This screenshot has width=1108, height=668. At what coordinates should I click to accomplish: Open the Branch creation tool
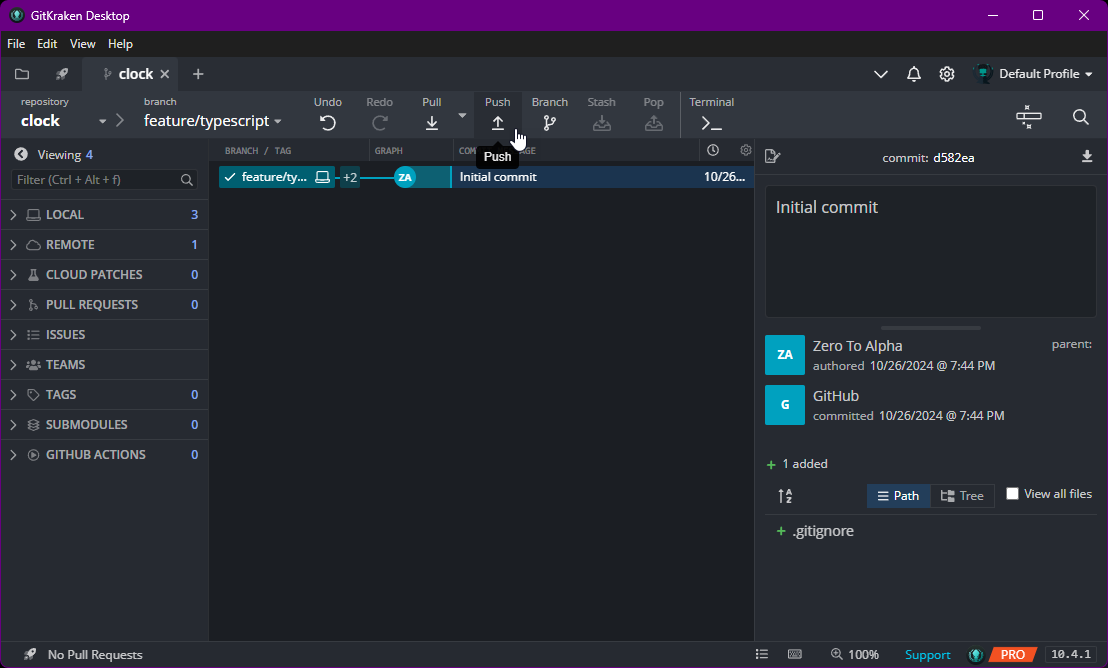tap(549, 122)
